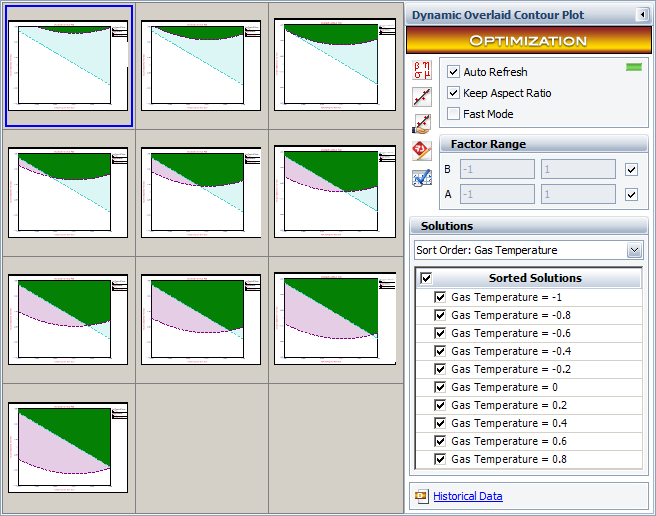Screen dimensions: 656x516
Task: Open the Historical Data link
Action: pyautogui.click(x=467, y=496)
